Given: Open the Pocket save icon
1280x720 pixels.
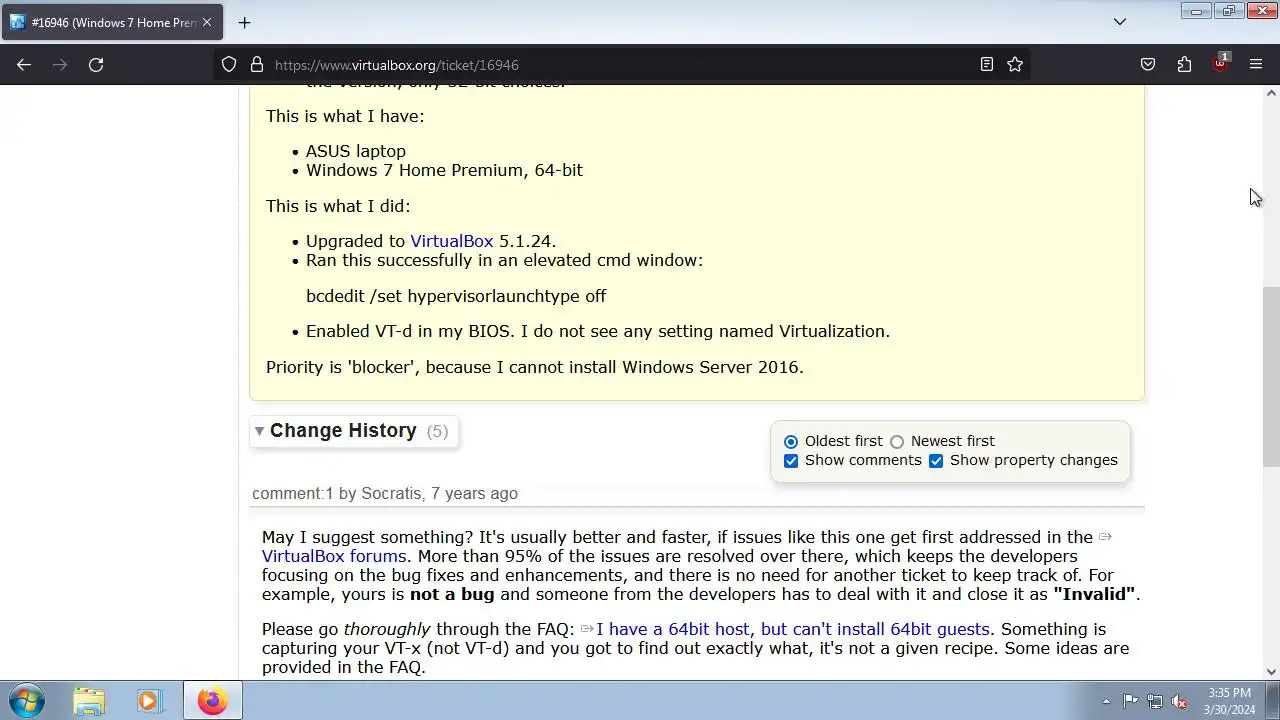Looking at the screenshot, I should click(1148, 65).
